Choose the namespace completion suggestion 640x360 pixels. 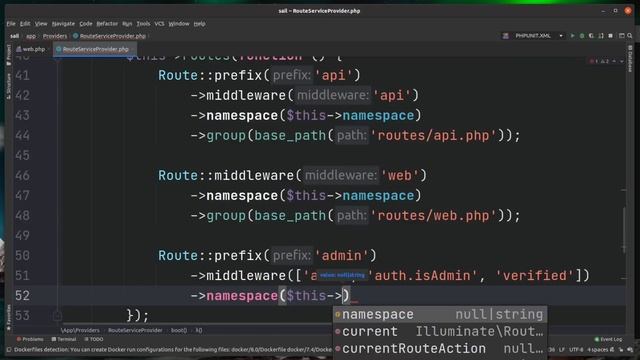pyautogui.click(x=440, y=314)
